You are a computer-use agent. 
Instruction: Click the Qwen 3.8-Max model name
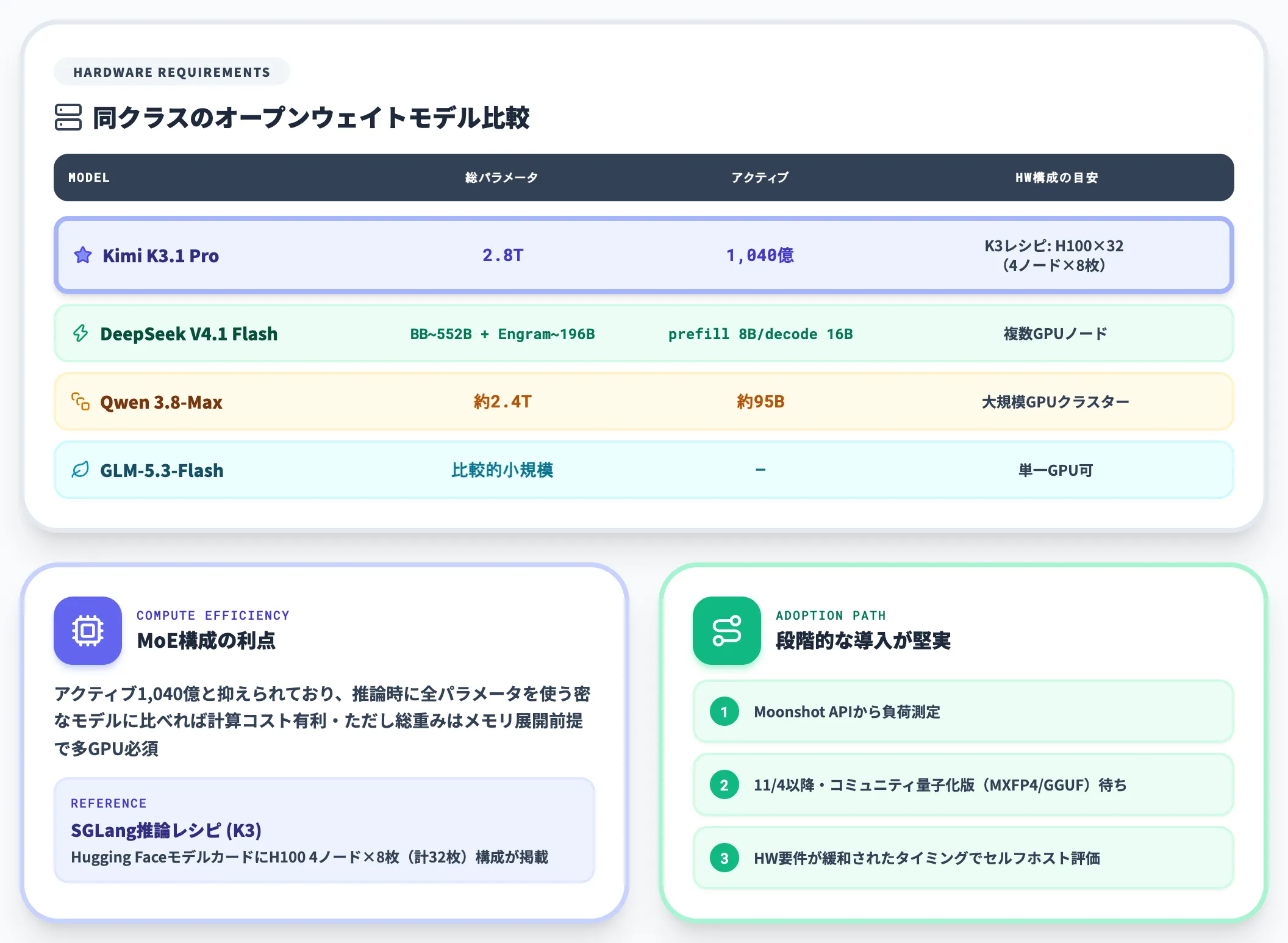click(161, 402)
